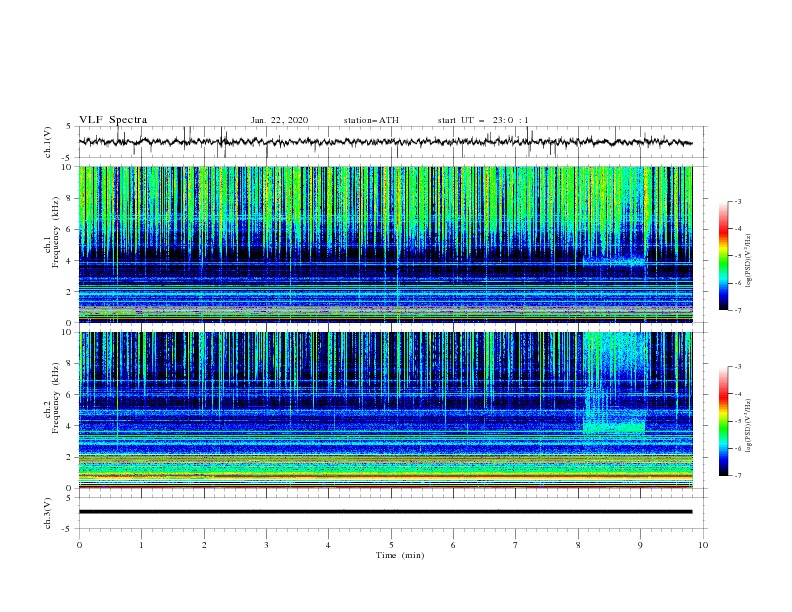Click time axis tick label "3"
This screenshot has width=792, height=612.
266,545
